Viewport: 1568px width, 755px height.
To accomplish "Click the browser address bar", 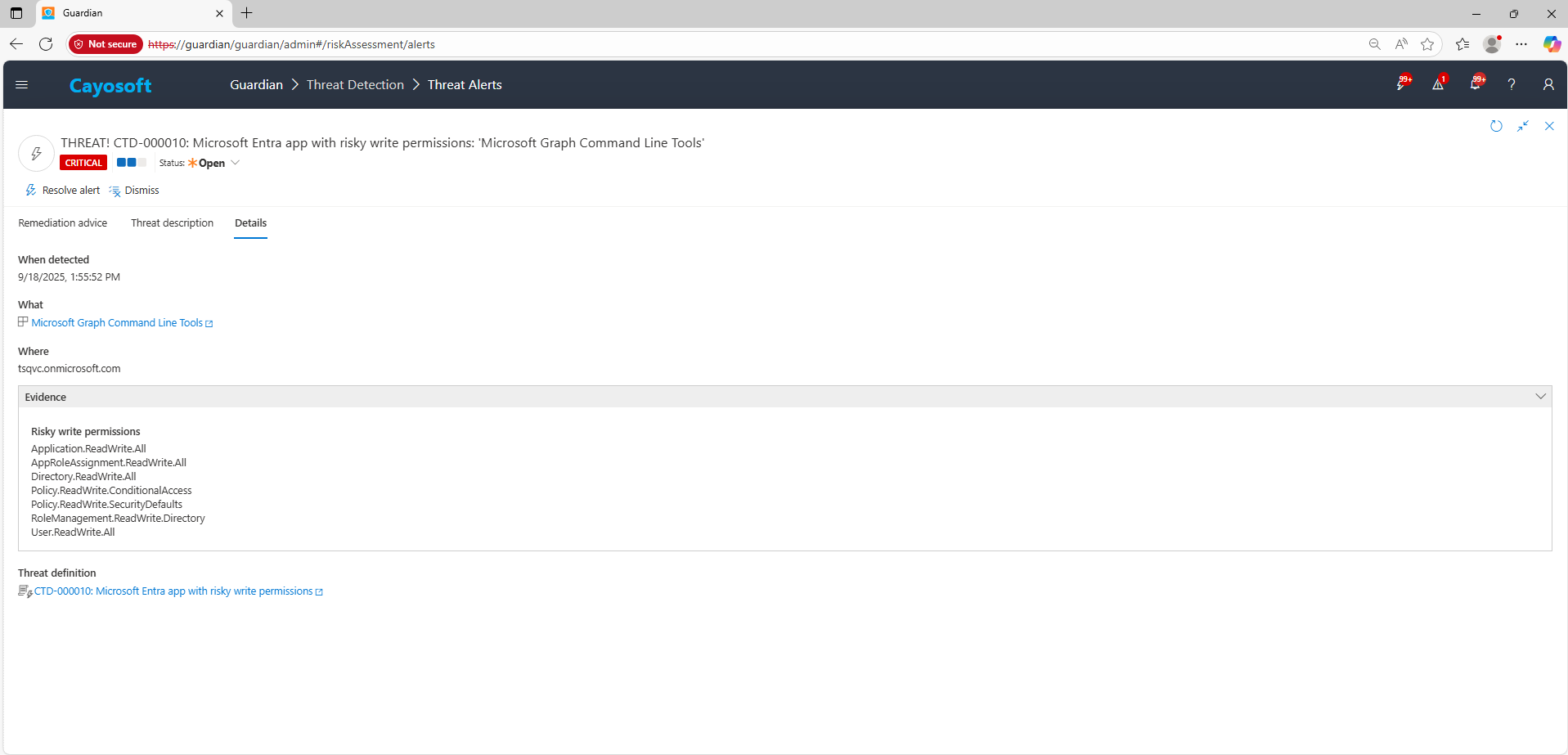I will (x=736, y=44).
